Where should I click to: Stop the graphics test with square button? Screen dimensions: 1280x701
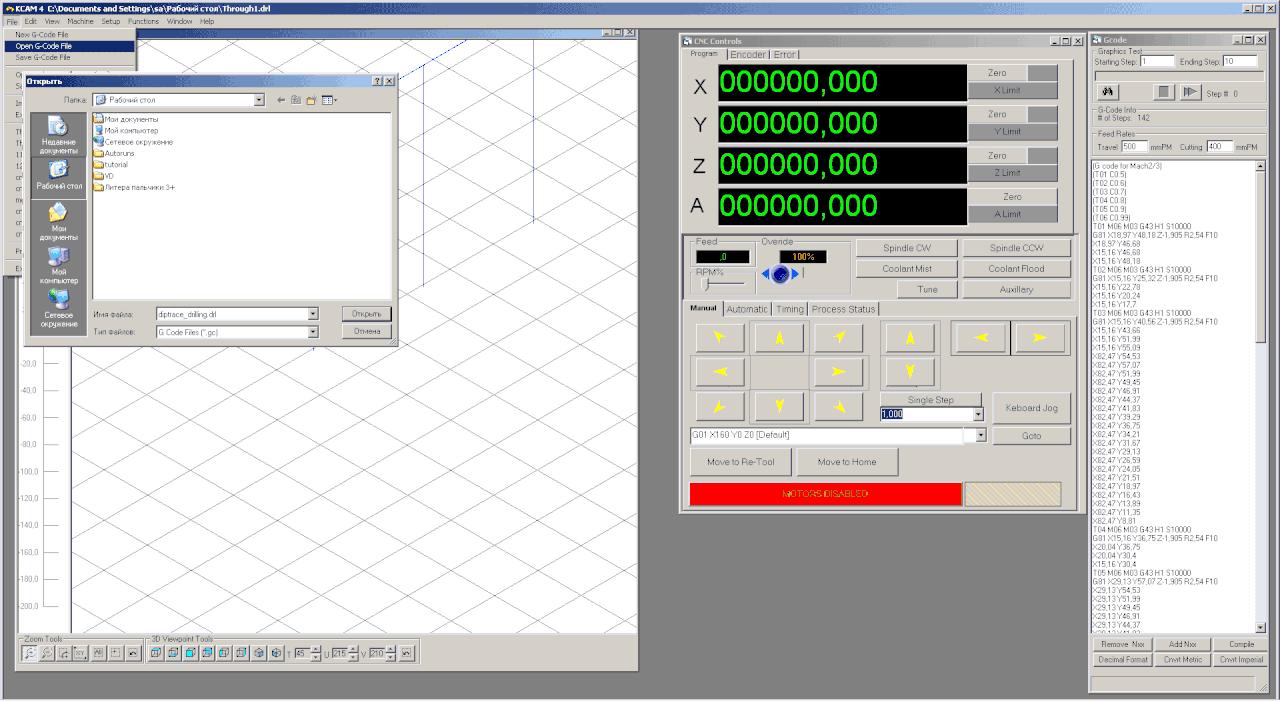(1164, 92)
